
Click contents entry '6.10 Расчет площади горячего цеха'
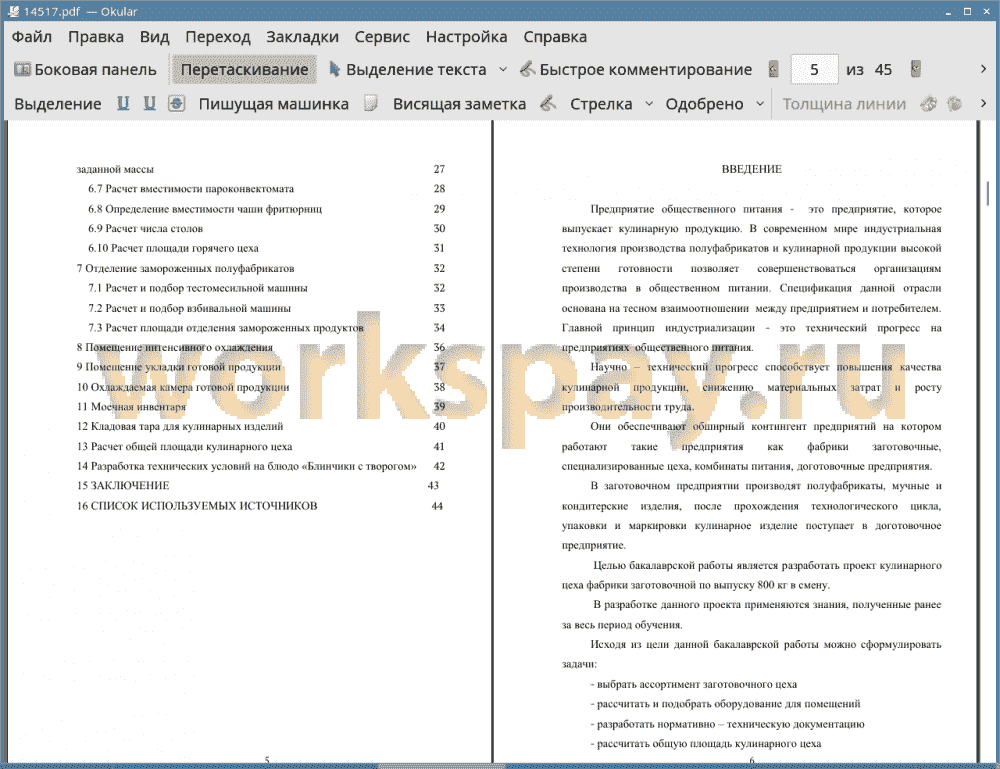click(x=173, y=248)
